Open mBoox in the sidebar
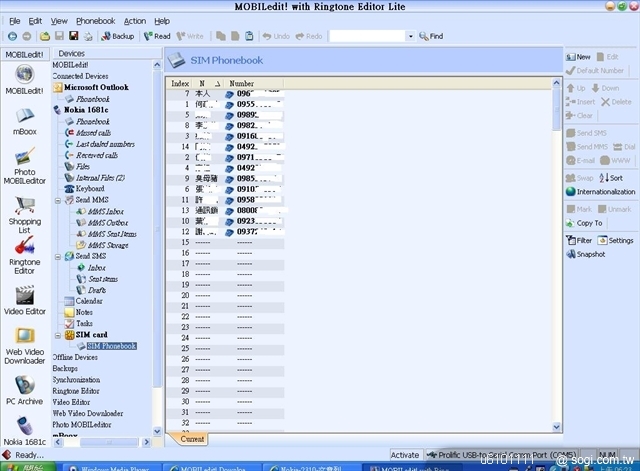This screenshot has height=471, width=640. point(24,122)
